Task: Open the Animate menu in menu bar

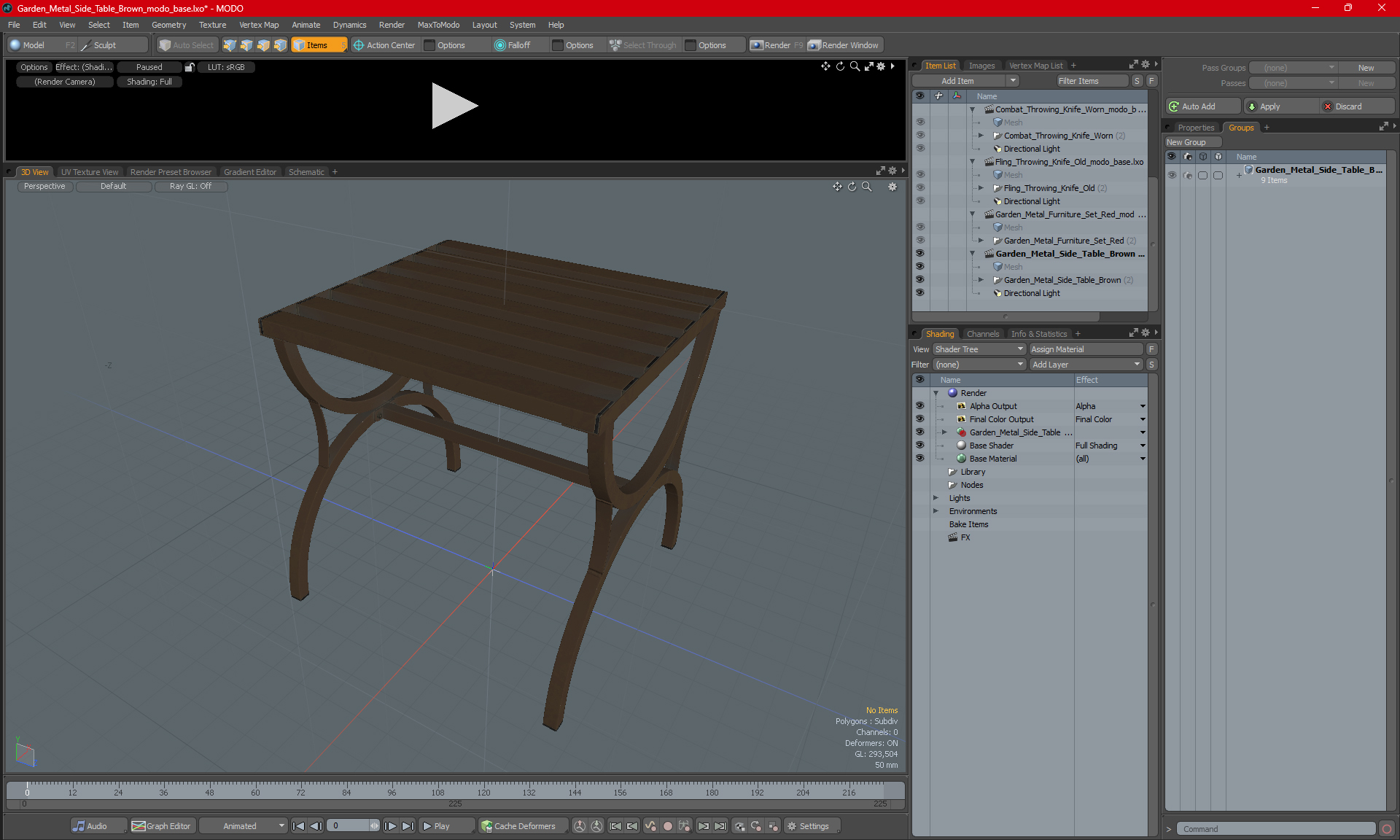Action: [303, 24]
